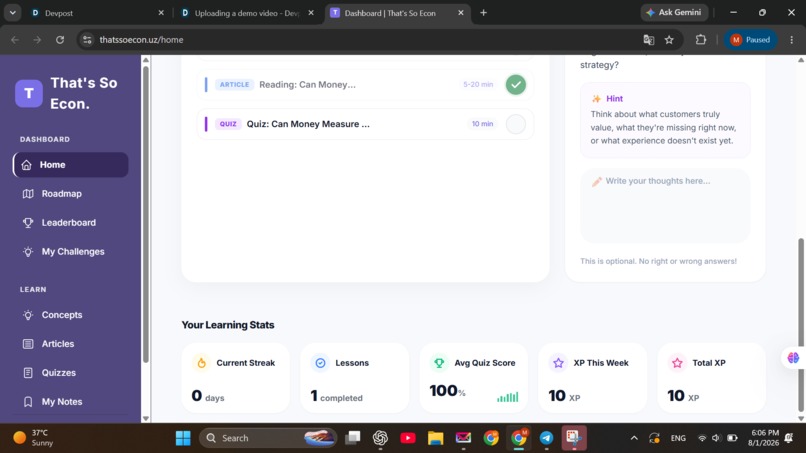Switch to the Devpost tab
806x453 pixels.
click(98, 13)
